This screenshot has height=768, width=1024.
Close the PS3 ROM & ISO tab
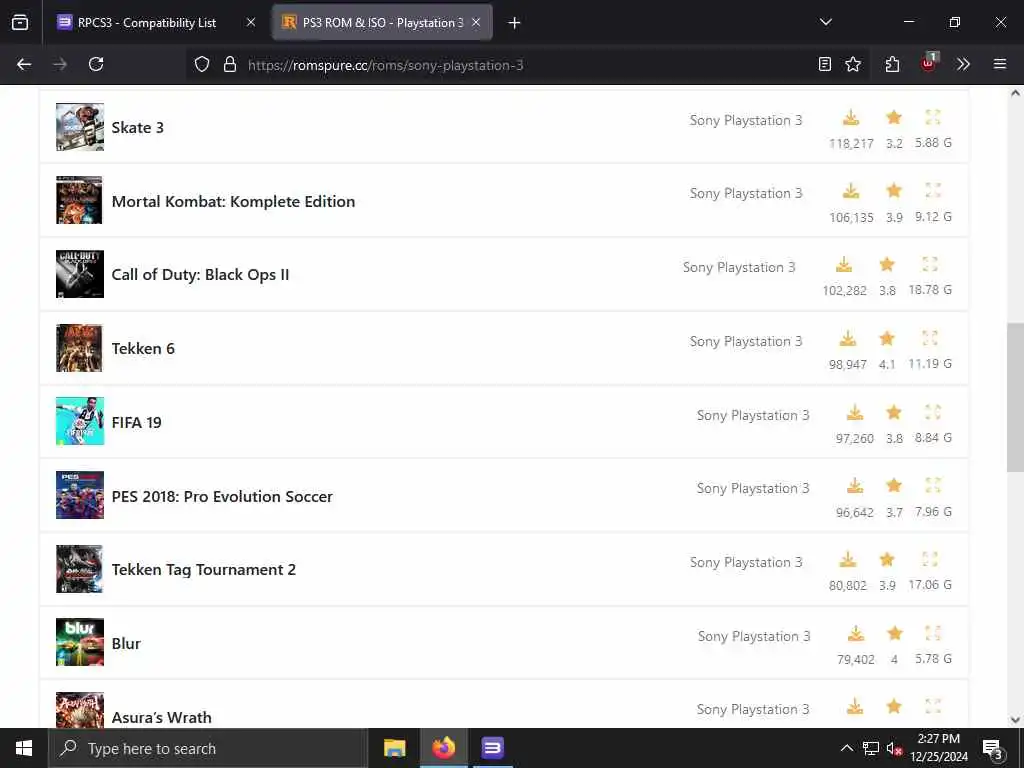pos(476,22)
